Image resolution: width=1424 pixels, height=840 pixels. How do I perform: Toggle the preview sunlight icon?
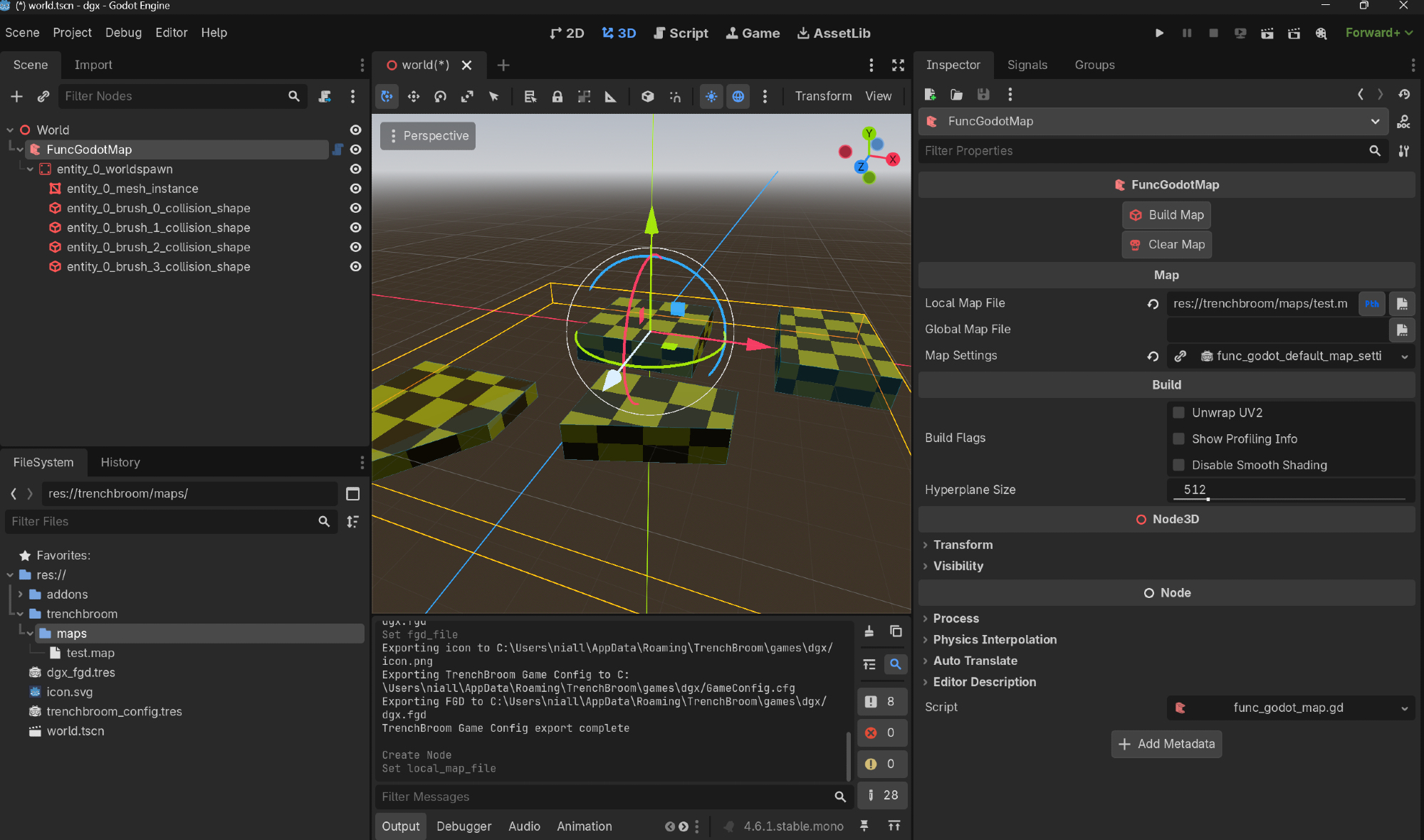click(711, 96)
